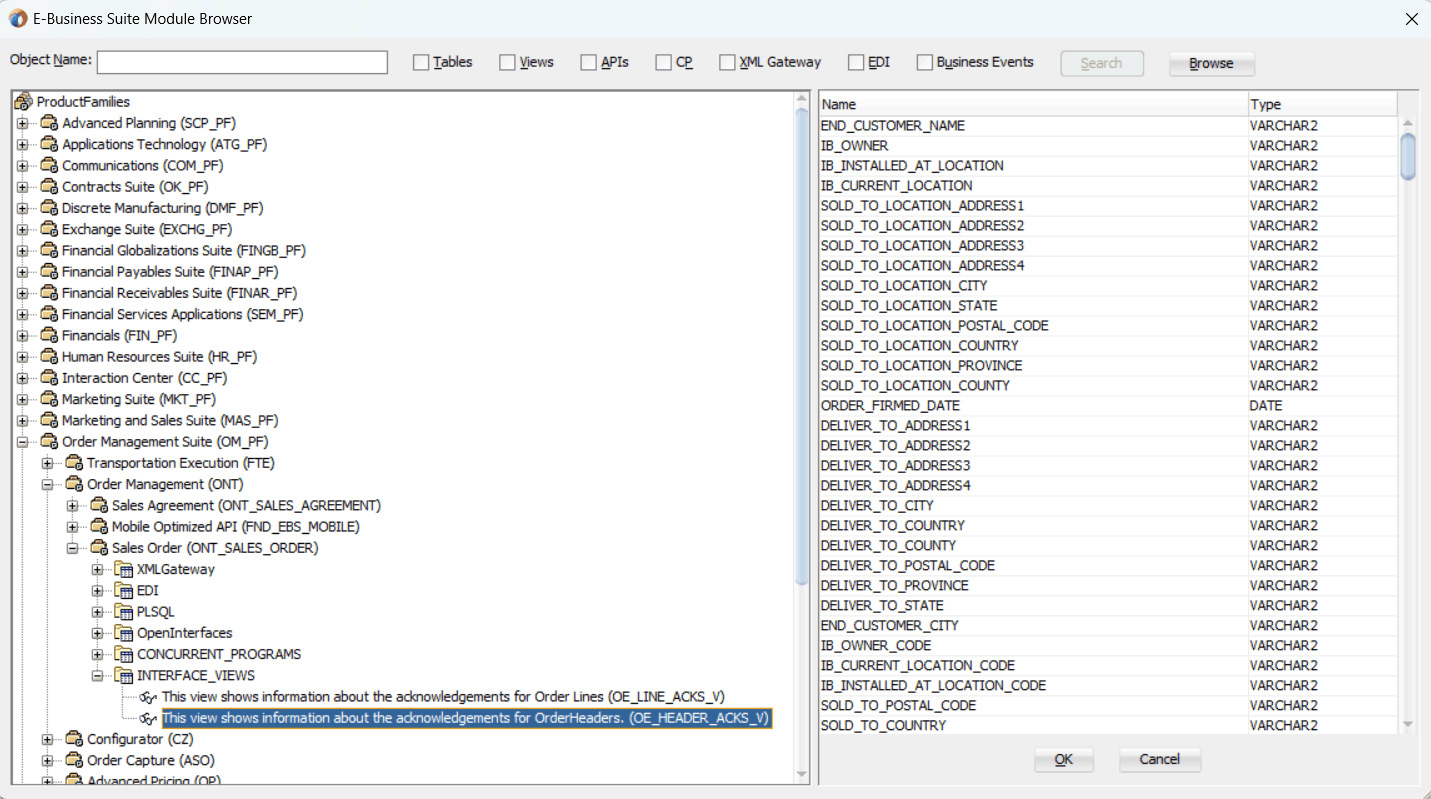
Task: Click the Financial Globalizations Suite folder icon
Action: click(x=49, y=251)
